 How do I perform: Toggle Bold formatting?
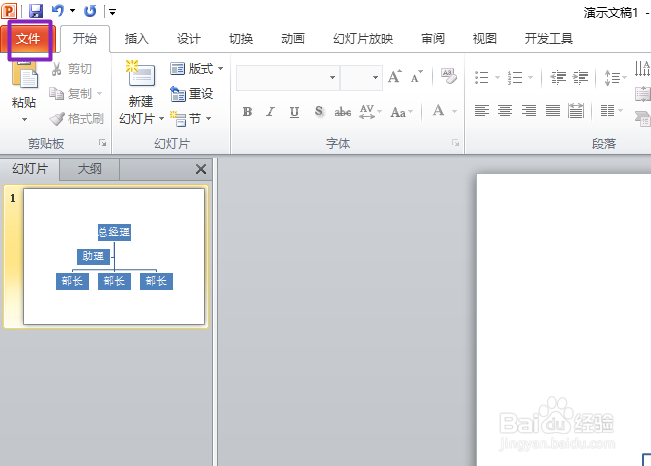click(x=247, y=111)
